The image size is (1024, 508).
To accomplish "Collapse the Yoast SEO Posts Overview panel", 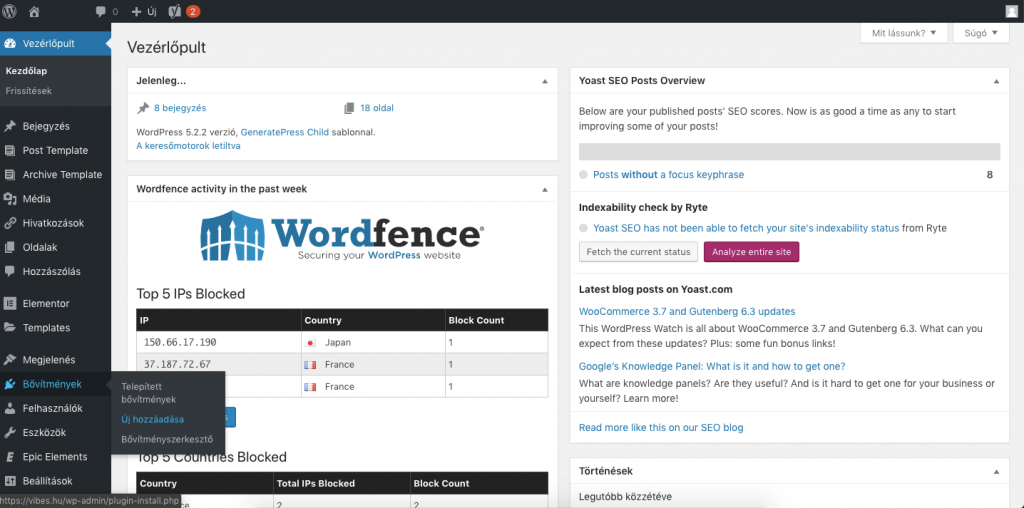I will [996, 82].
